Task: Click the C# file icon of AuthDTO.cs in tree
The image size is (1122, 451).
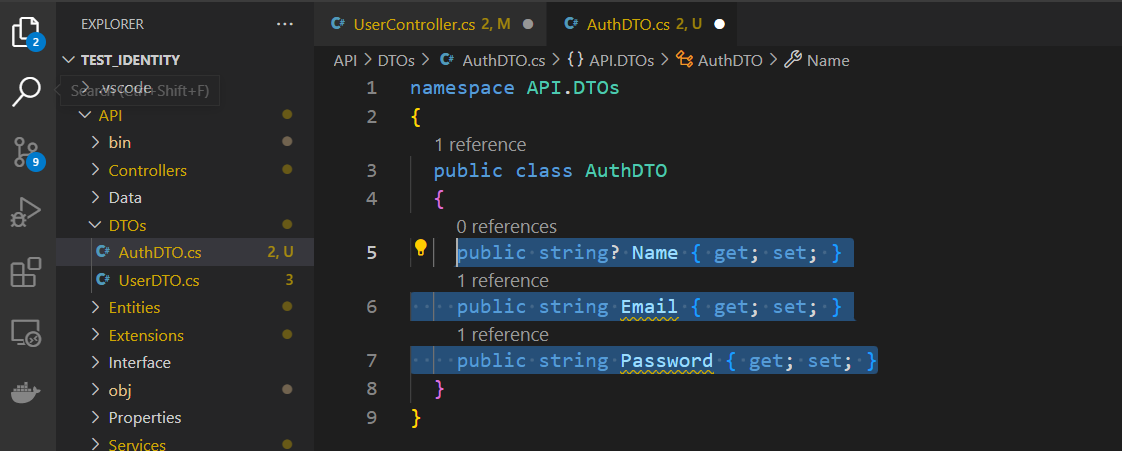Action: click(x=103, y=252)
